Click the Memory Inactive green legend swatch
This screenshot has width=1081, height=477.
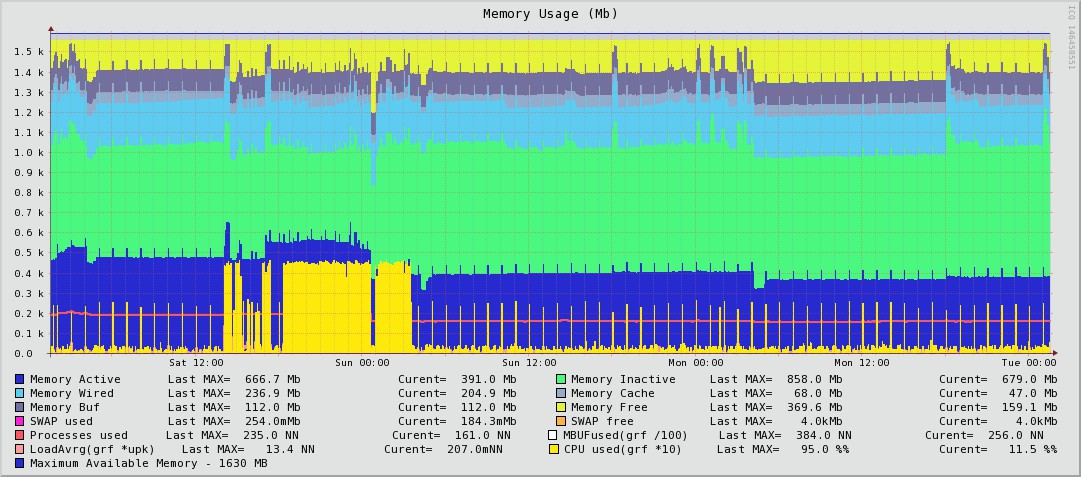click(x=560, y=379)
